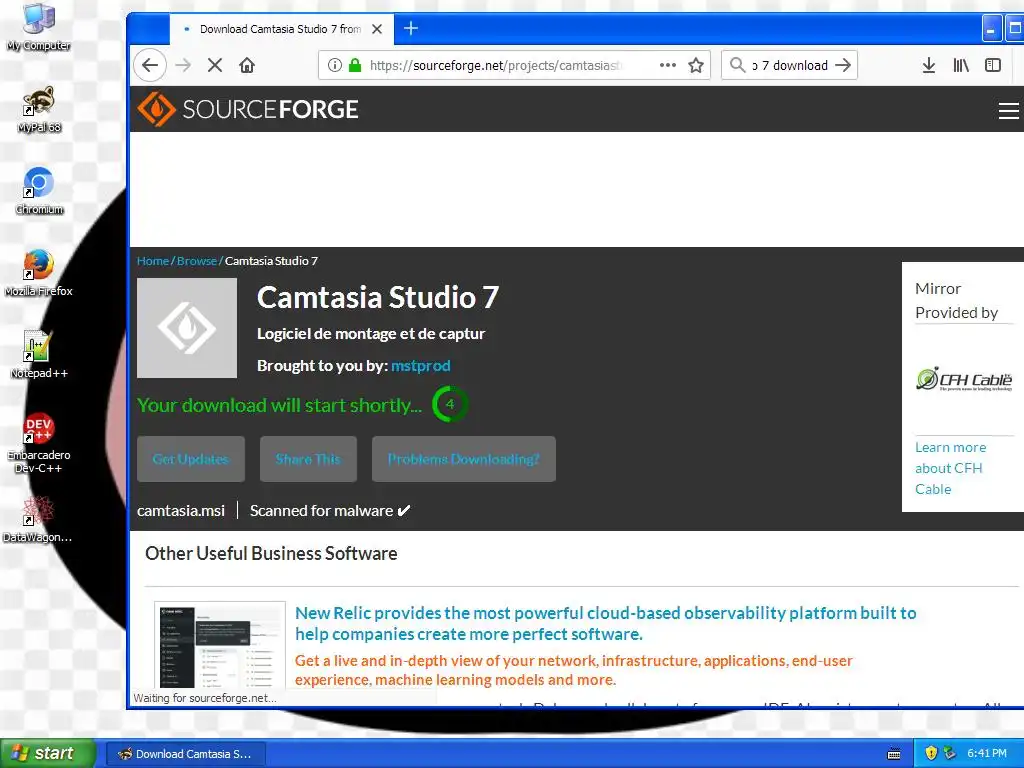Click the Share This button

[308, 459]
